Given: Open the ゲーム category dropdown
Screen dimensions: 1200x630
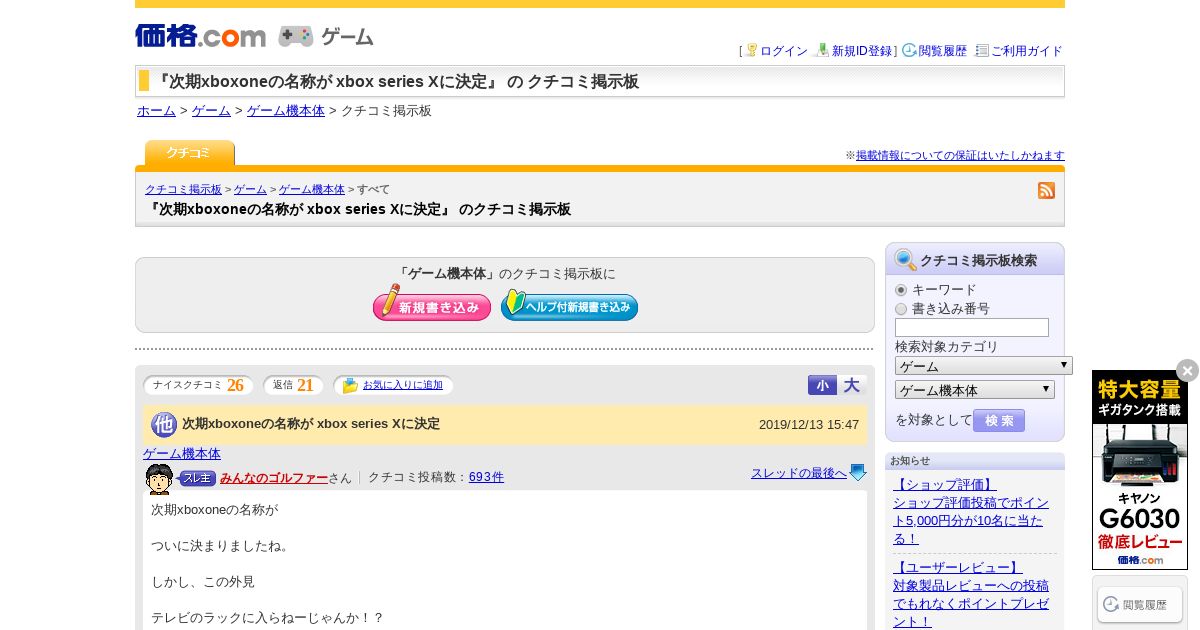Looking at the screenshot, I should (x=983, y=366).
